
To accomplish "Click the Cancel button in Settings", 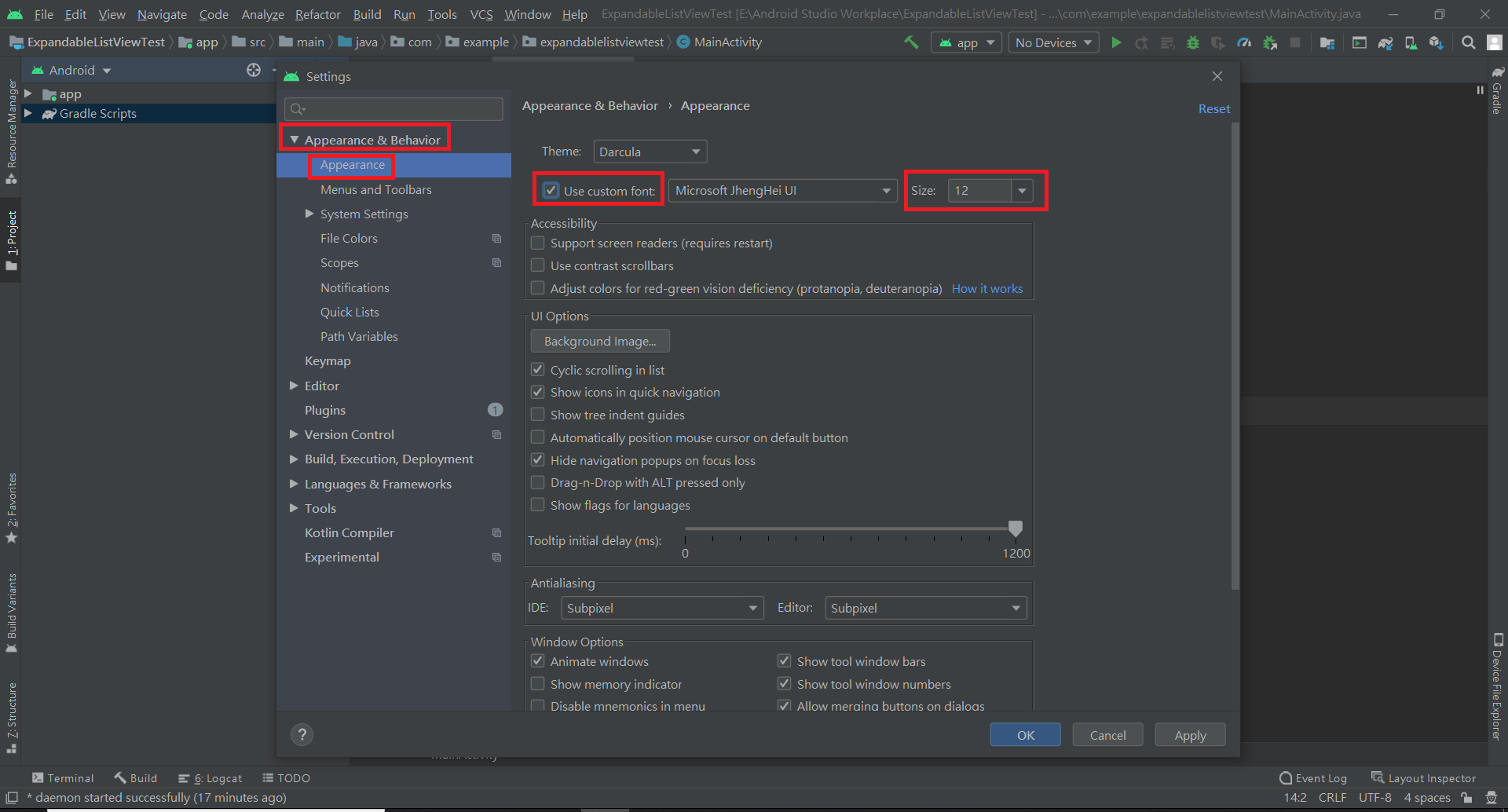I will coord(1107,735).
